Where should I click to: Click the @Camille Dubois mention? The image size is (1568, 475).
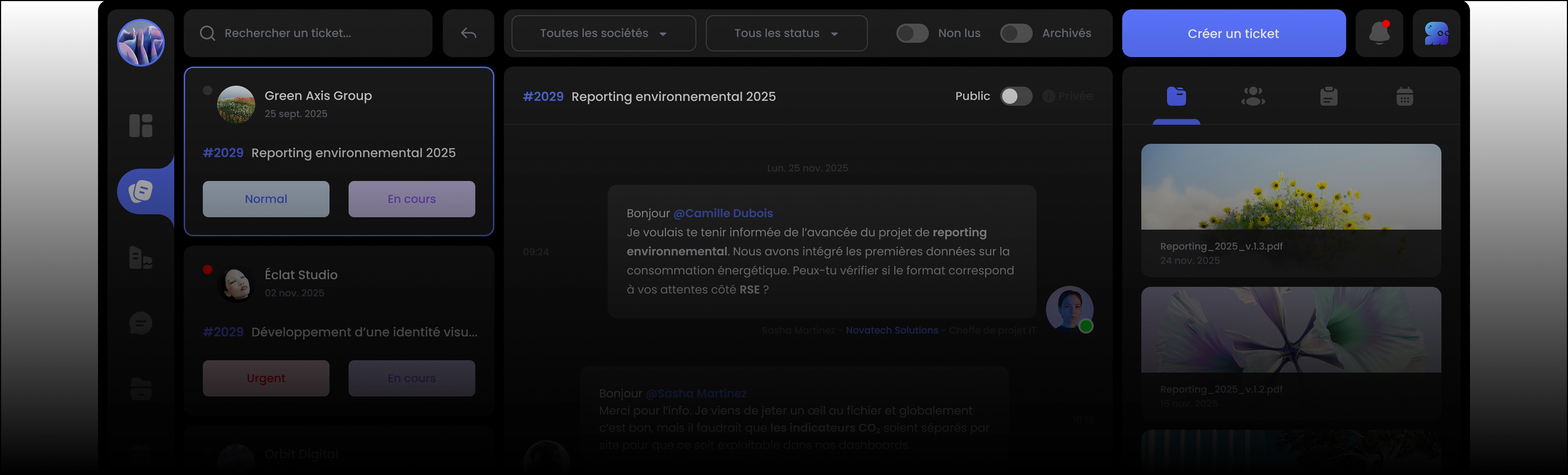(x=723, y=213)
